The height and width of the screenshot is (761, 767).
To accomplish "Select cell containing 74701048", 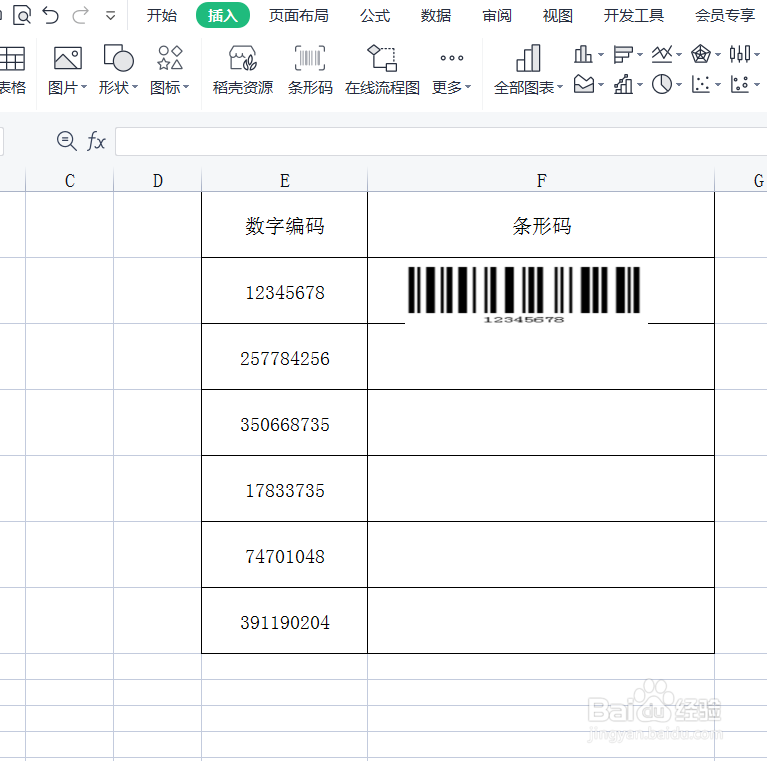I will [x=285, y=555].
